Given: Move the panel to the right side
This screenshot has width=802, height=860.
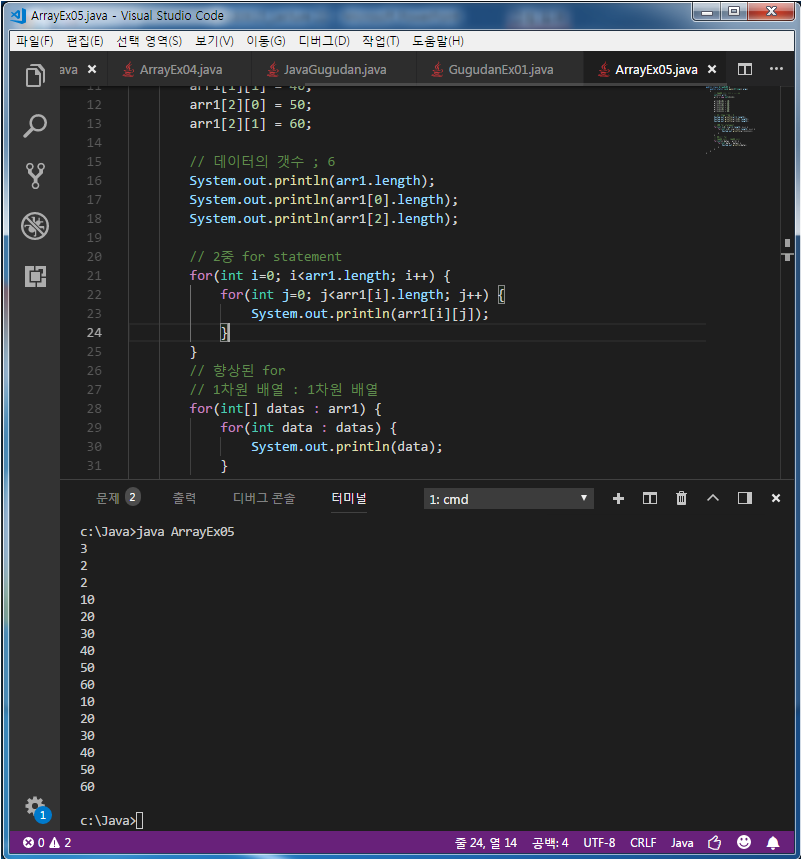Looking at the screenshot, I should pyautogui.click(x=744, y=498).
